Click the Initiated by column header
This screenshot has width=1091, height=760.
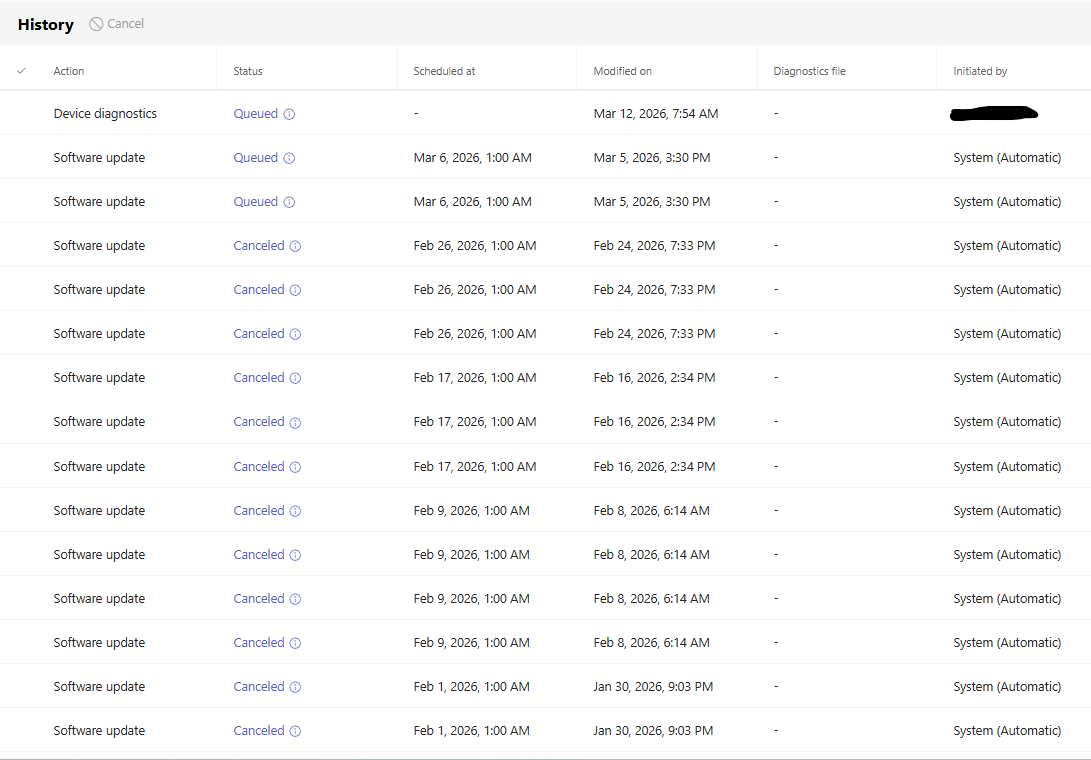980,71
